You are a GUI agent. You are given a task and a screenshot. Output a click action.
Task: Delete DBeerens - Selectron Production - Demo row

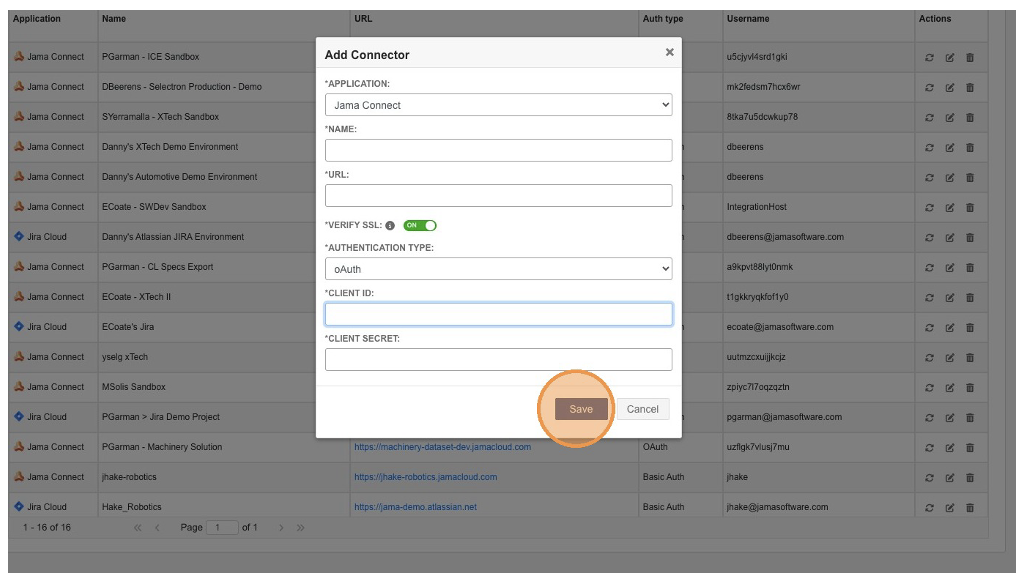[x=970, y=88]
